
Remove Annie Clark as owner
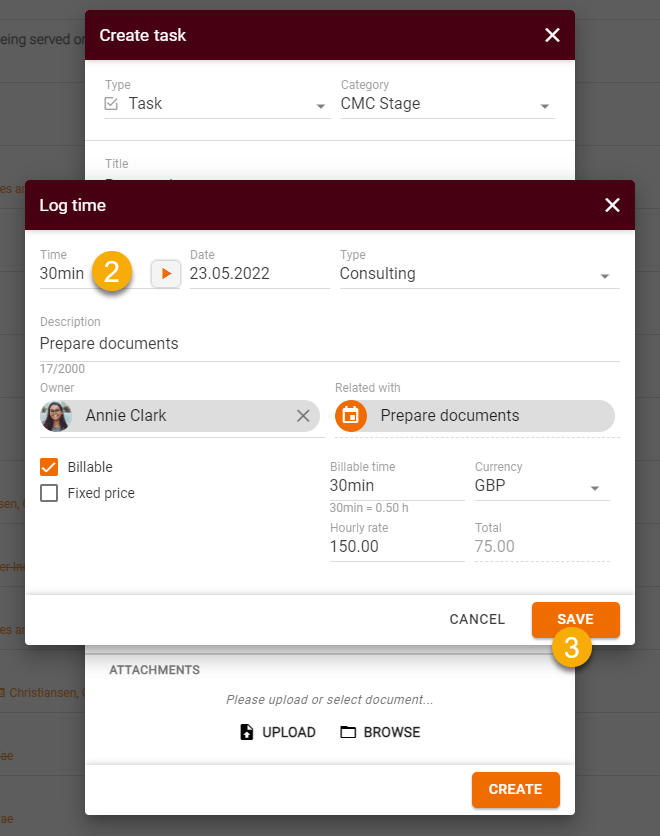[303, 416]
